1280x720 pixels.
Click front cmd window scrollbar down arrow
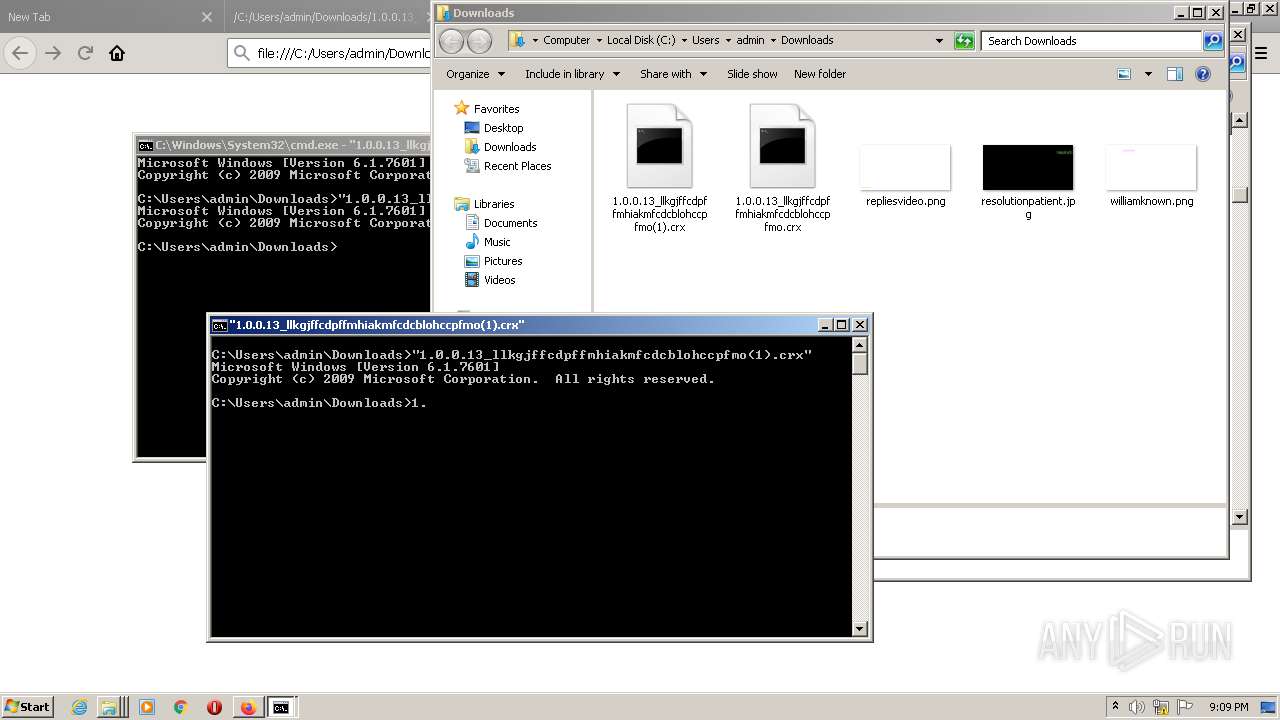coord(859,628)
